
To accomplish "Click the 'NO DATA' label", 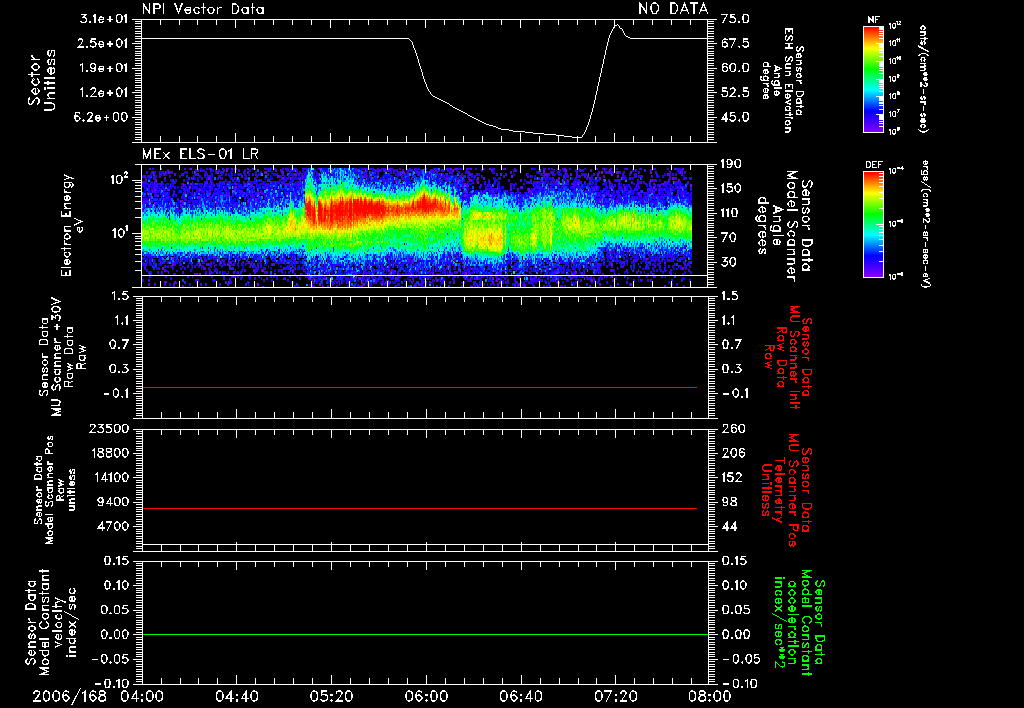I will [673, 8].
